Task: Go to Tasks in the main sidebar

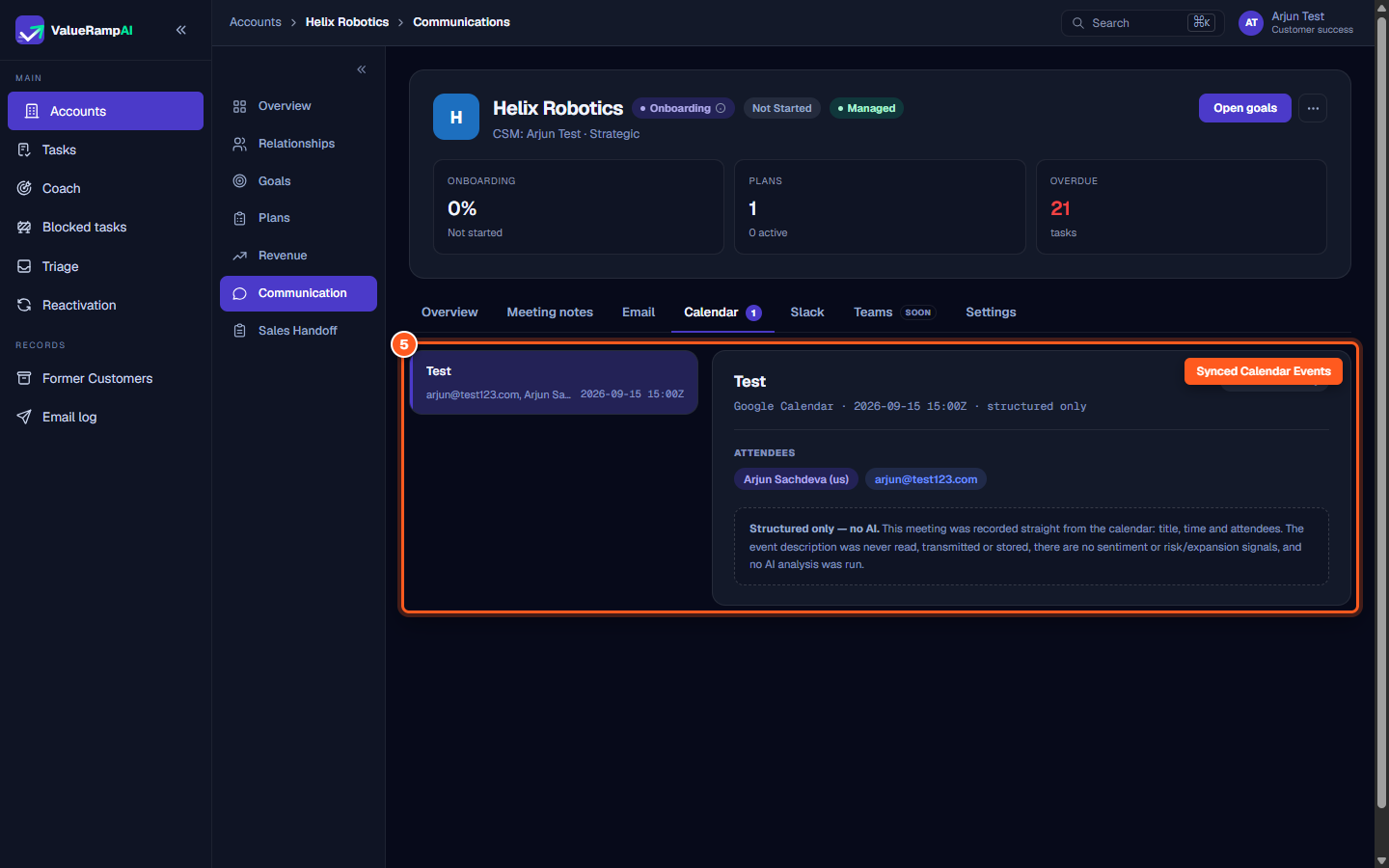Action: [x=105, y=149]
